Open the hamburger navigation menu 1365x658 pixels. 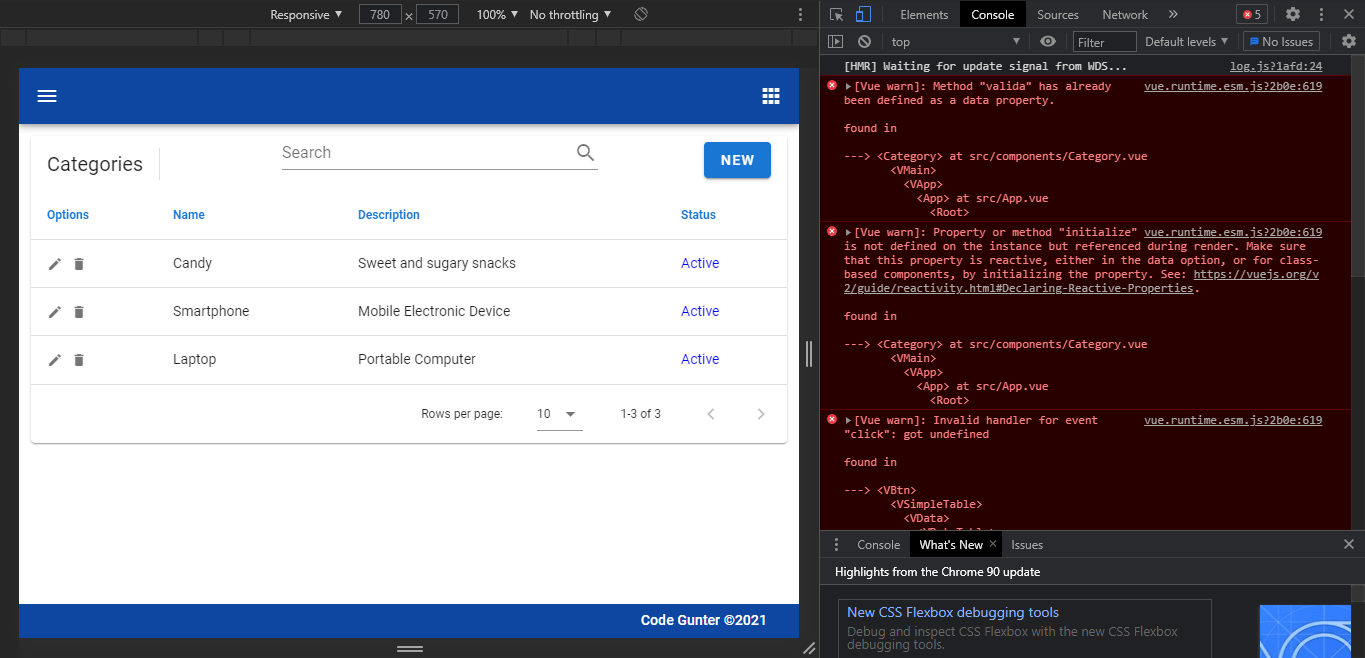47,95
